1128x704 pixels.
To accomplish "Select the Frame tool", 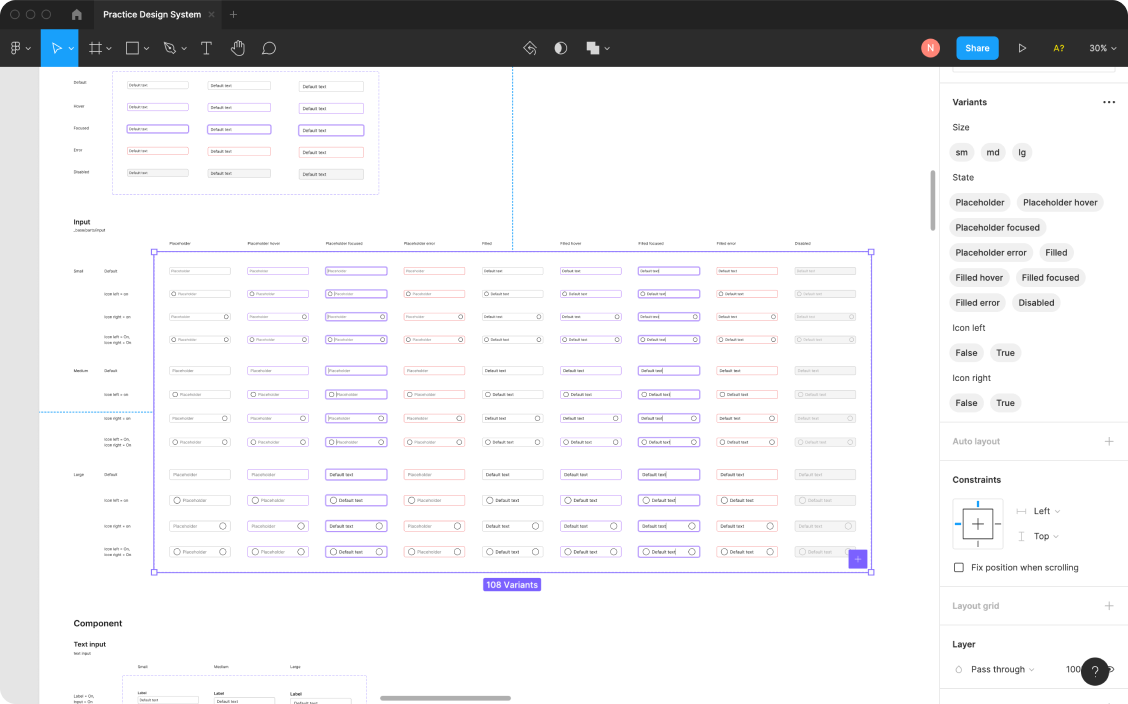I will pos(95,47).
